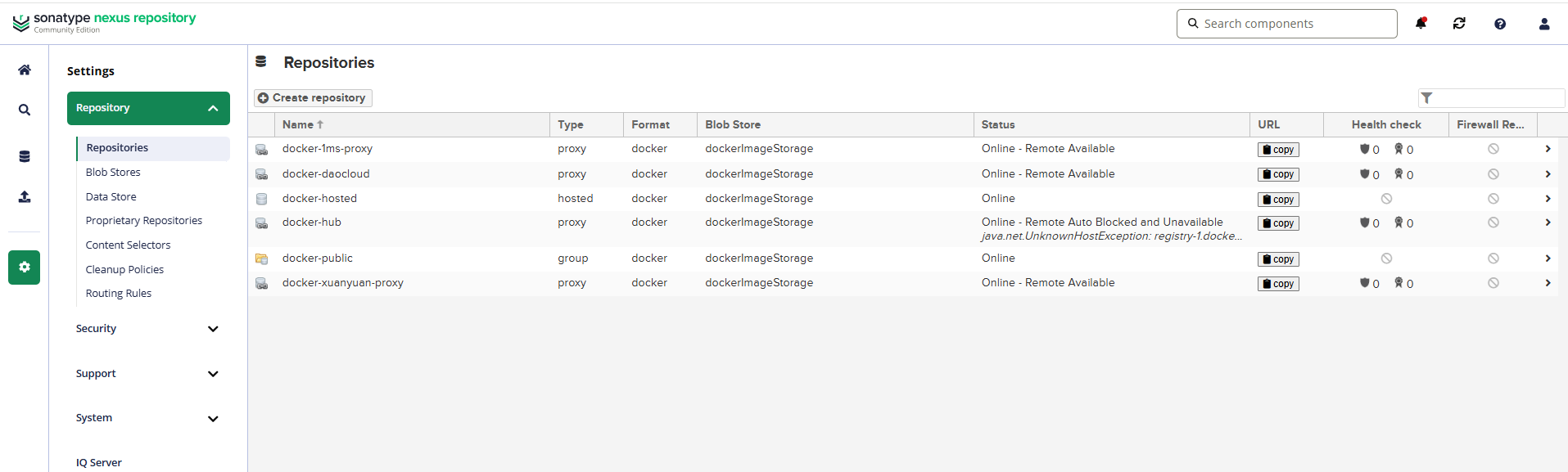
Task: Copy the URL of docker-hub
Action: (x=1278, y=223)
